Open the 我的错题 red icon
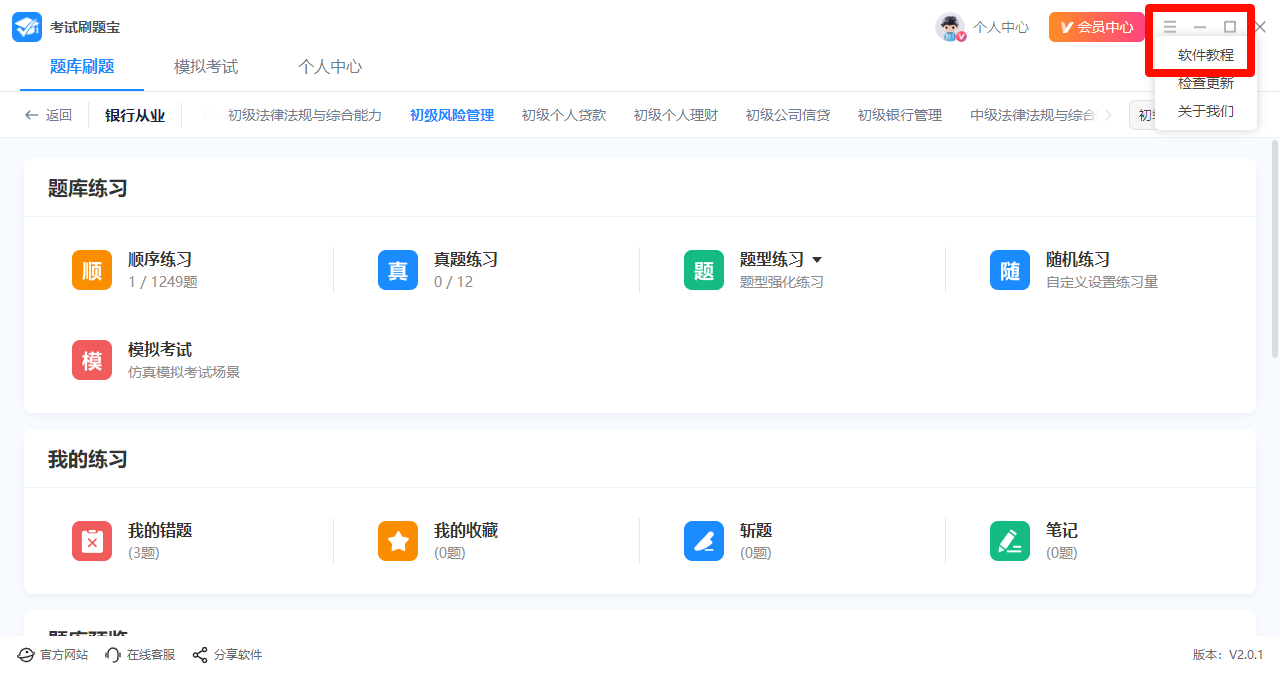The width and height of the screenshot is (1280, 674). pyautogui.click(x=92, y=541)
